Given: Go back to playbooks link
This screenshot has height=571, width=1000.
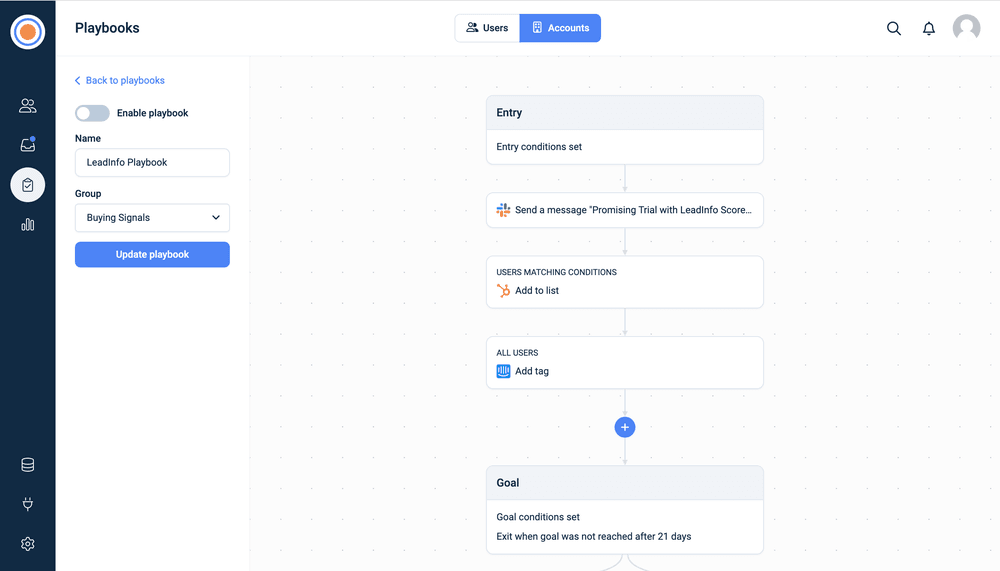Looking at the screenshot, I should pyautogui.click(x=120, y=80).
